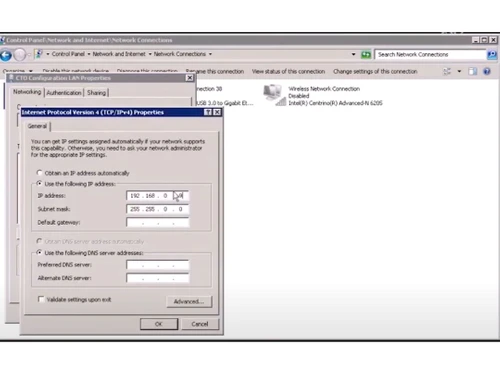Expand the arrow after Control Panel breadcrumb
Viewport: 500px width, 375px height.
point(89,54)
